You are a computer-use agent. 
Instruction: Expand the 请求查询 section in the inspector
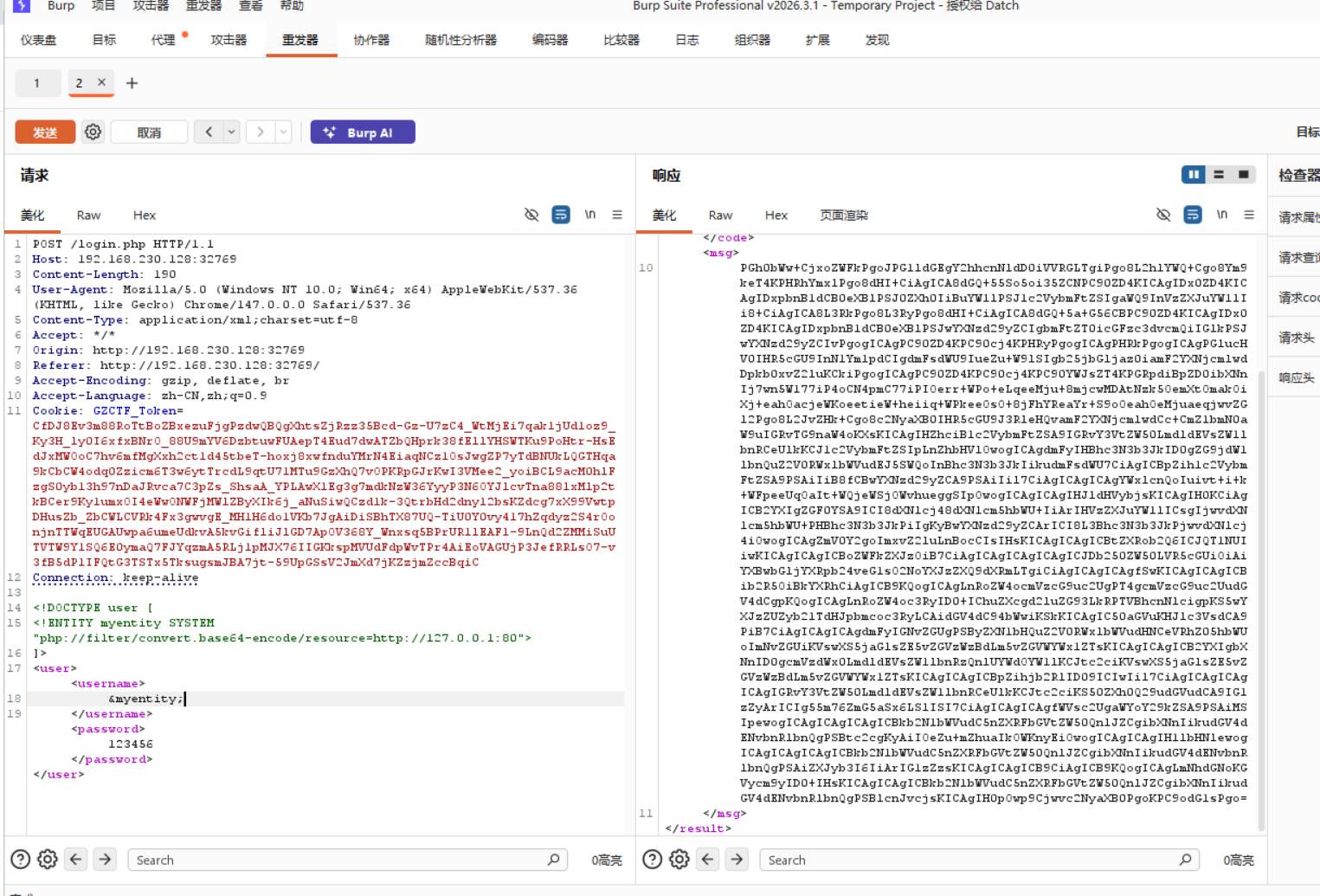click(1298, 257)
